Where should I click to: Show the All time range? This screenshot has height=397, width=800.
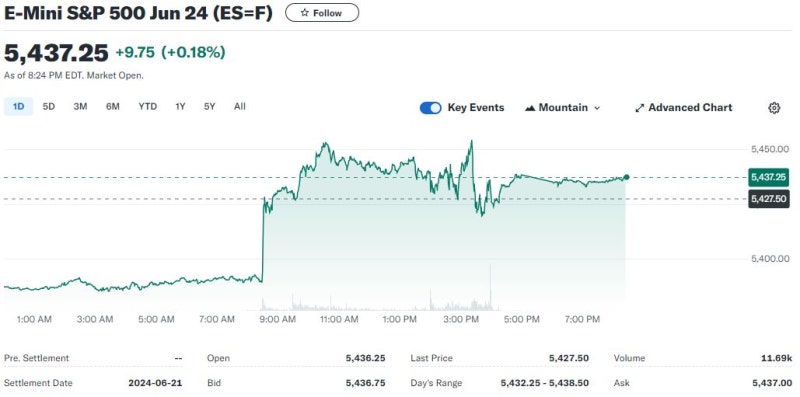[x=240, y=107]
